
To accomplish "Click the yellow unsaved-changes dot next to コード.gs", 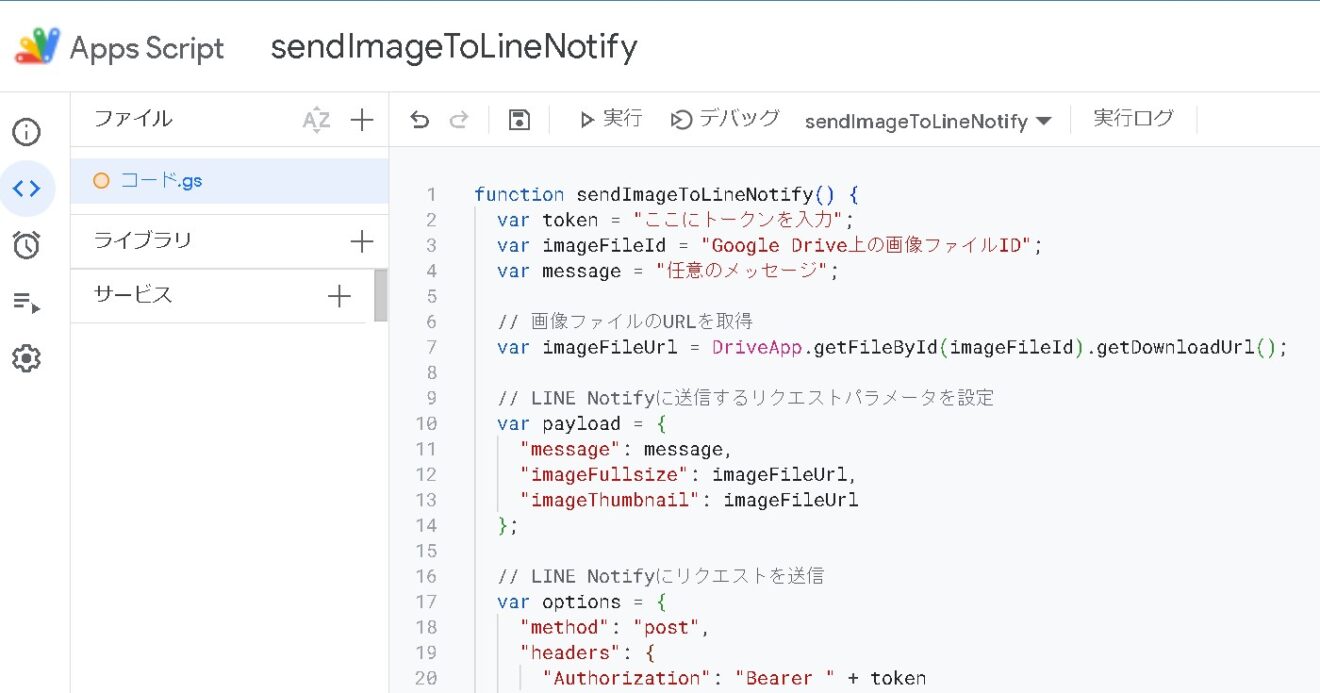I will 101,180.
